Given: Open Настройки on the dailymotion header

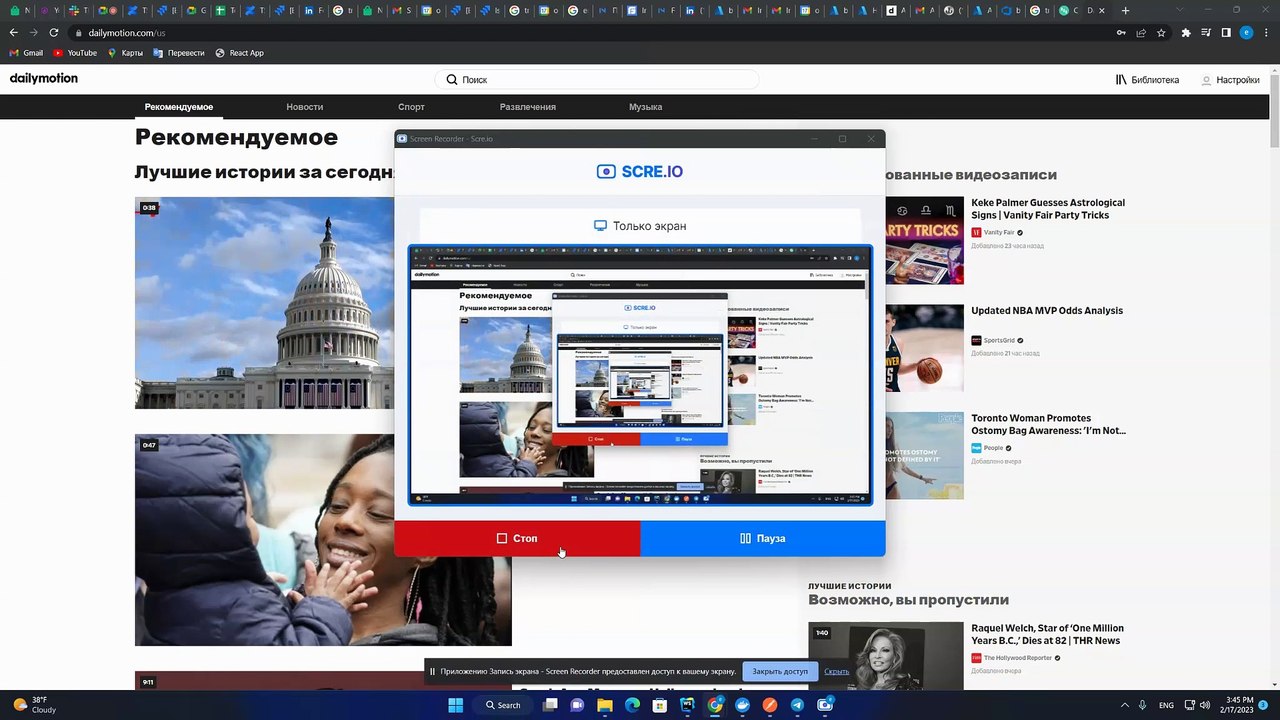Looking at the screenshot, I should tap(1231, 80).
